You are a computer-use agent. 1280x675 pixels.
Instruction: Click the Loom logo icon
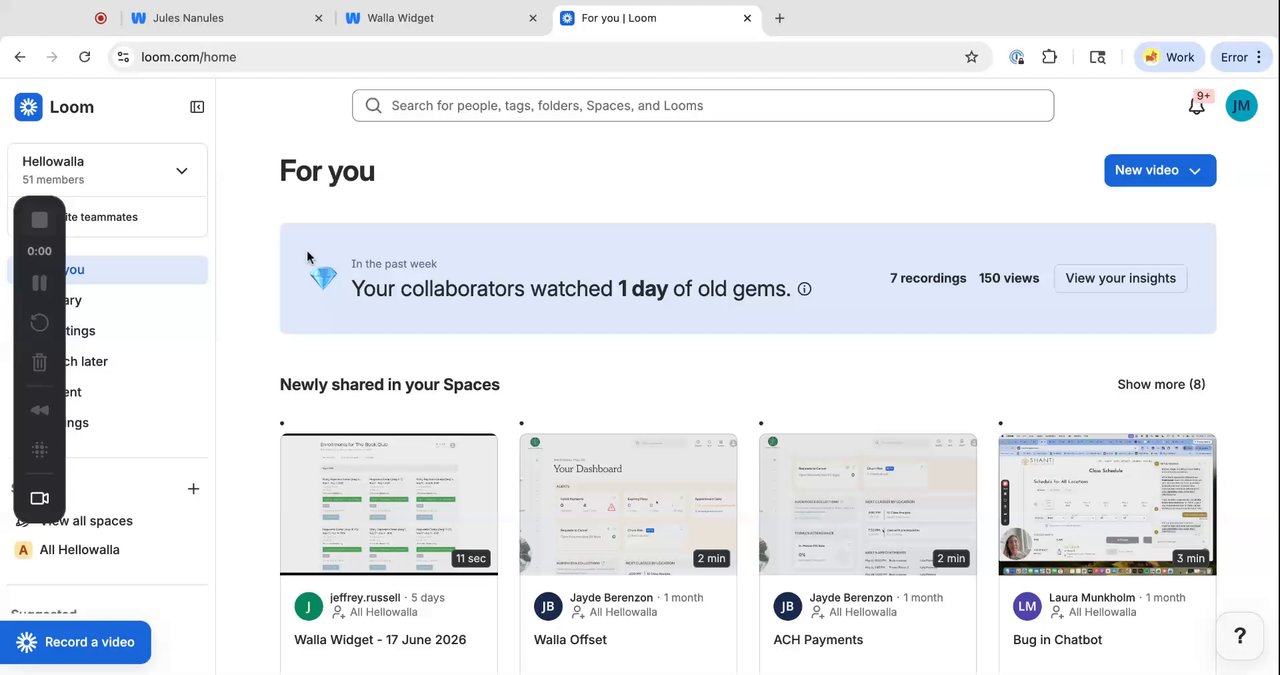tap(28, 107)
